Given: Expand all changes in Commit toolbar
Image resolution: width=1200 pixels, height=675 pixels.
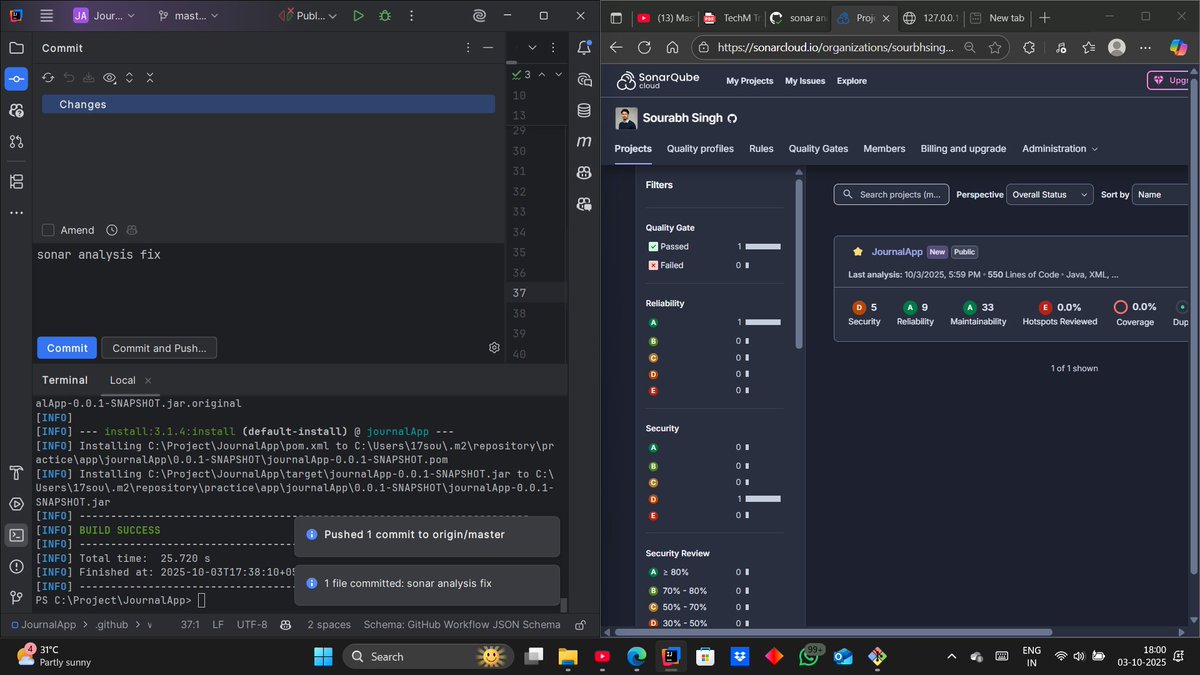Looking at the screenshot, I should [x=131, y=77].
